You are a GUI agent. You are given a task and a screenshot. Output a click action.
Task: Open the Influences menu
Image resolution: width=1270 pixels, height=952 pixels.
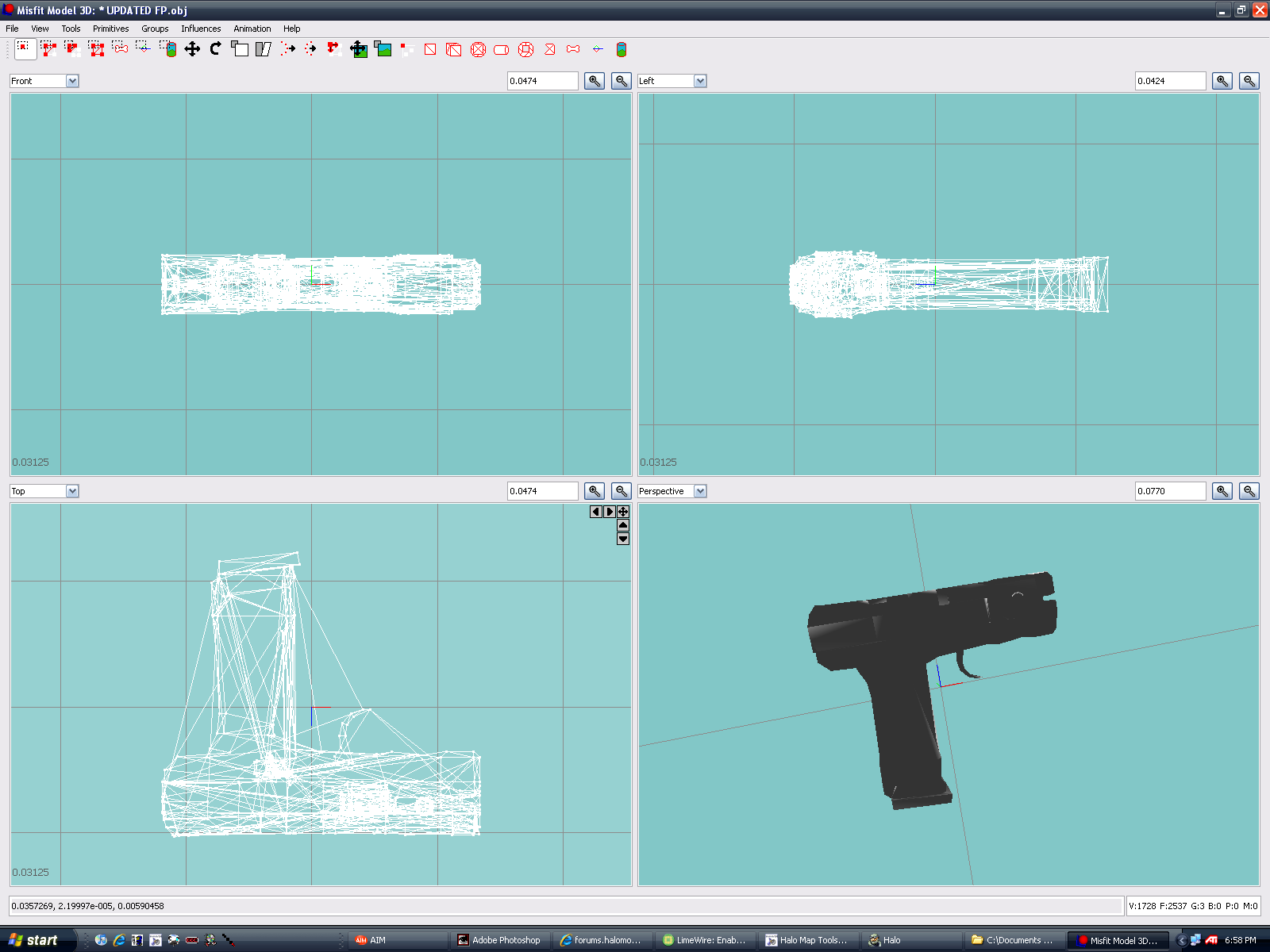pyautogui.click(x=201, y=29)
